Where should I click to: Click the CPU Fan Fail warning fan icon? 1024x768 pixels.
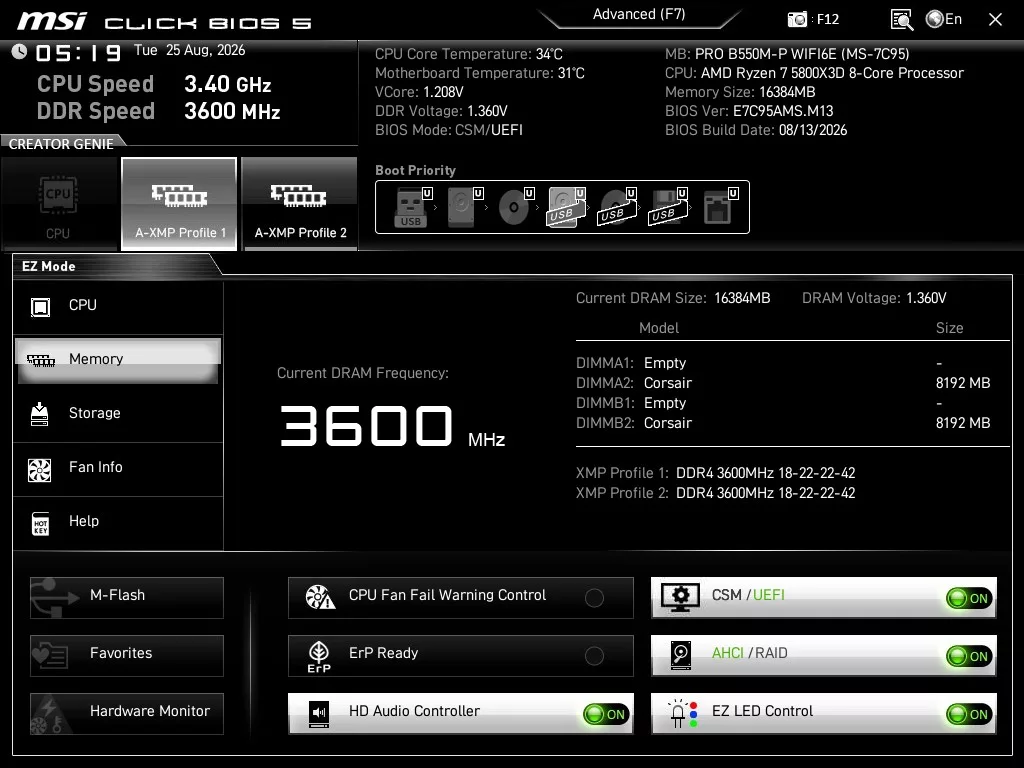pos(320,597)
